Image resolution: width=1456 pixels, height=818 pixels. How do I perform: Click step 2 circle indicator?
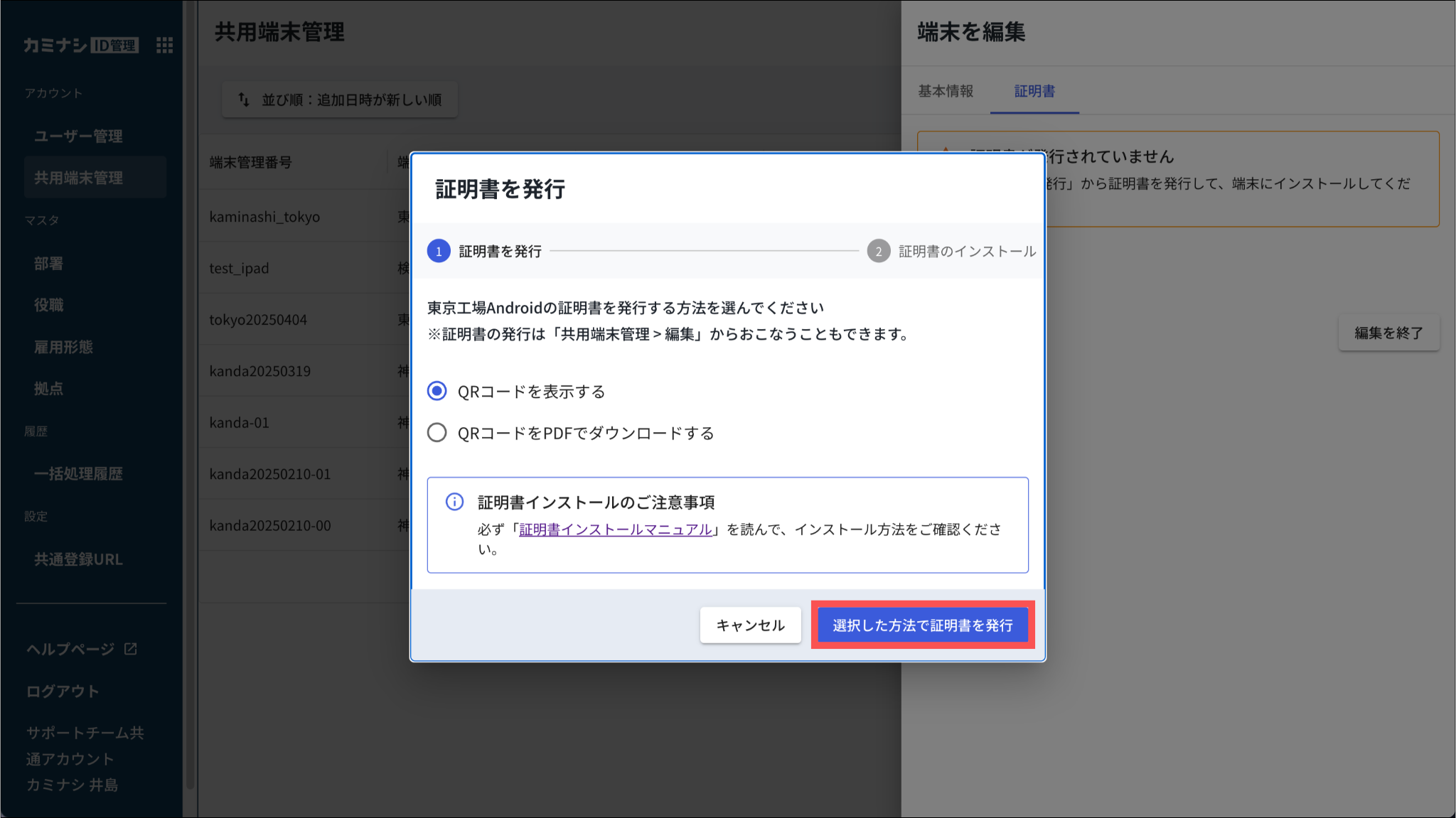(878, 252)
